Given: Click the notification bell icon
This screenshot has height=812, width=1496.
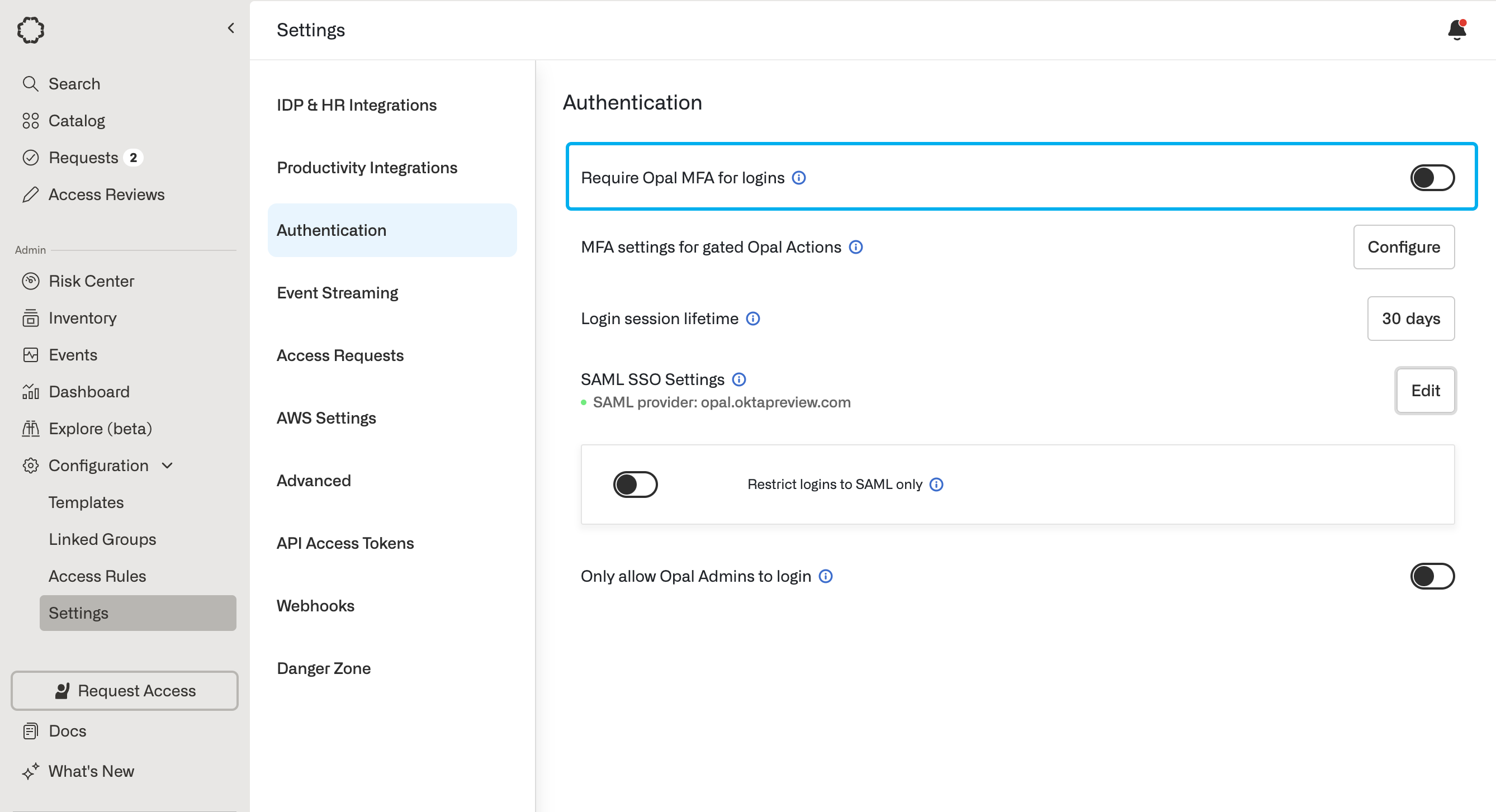Looking at the screenshot, I should click(1456, 30).
